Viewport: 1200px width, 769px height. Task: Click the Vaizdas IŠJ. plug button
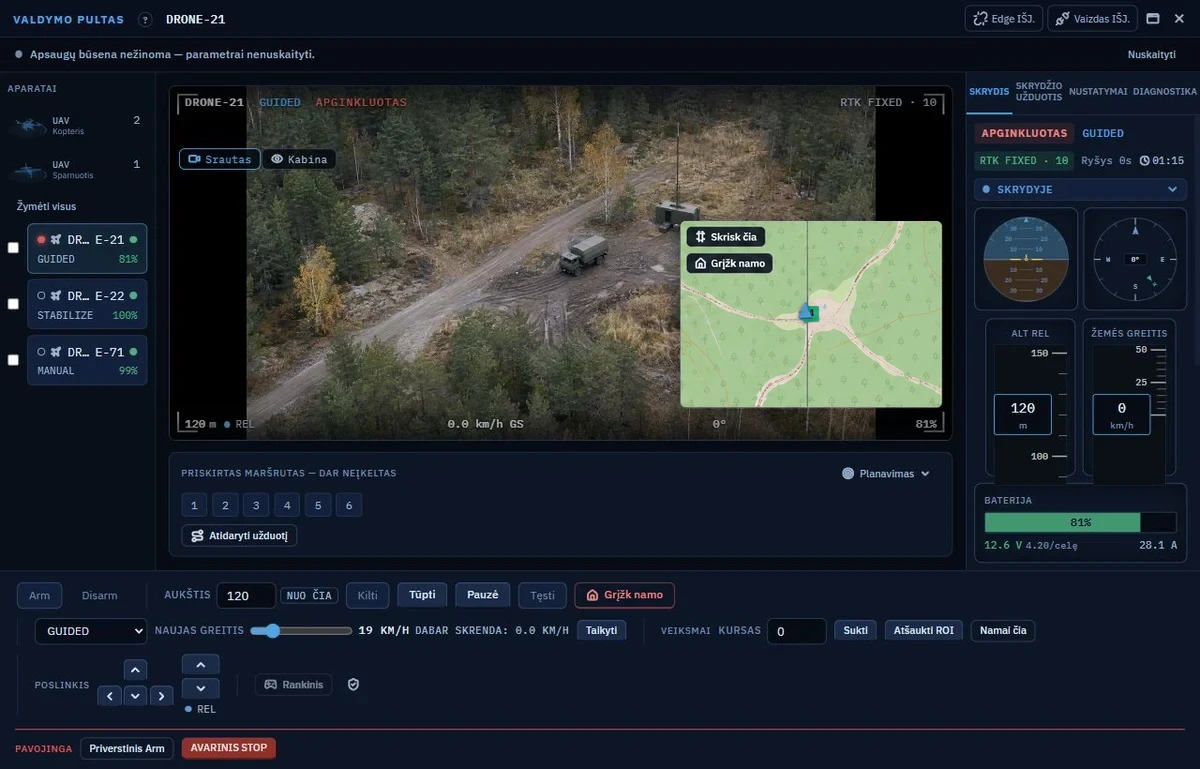pos(1092,19)
